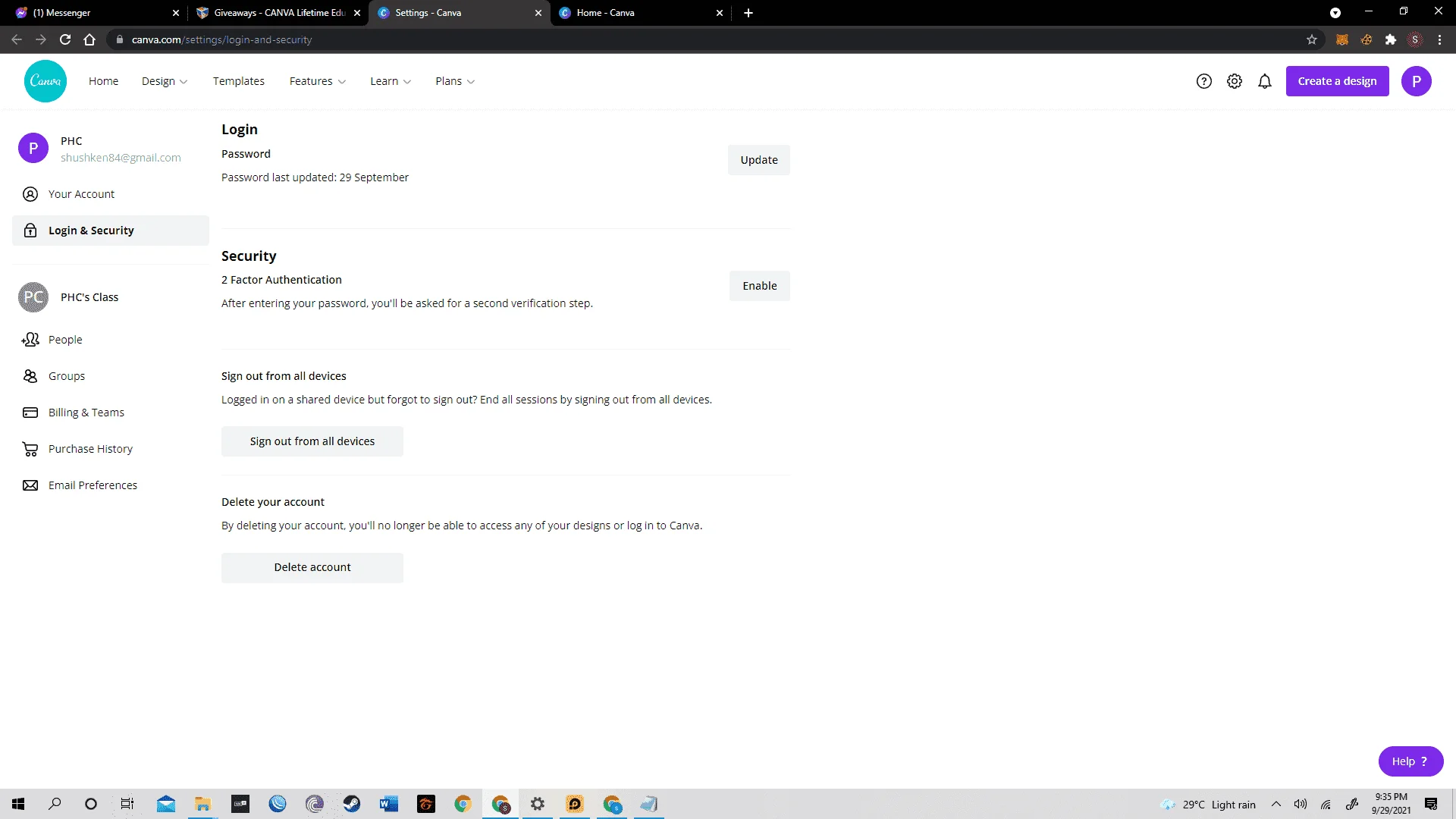Viewport: 1456px width, 819px height.
Task: Open File Explorer from the taskbar
Action: pos(203,804)
